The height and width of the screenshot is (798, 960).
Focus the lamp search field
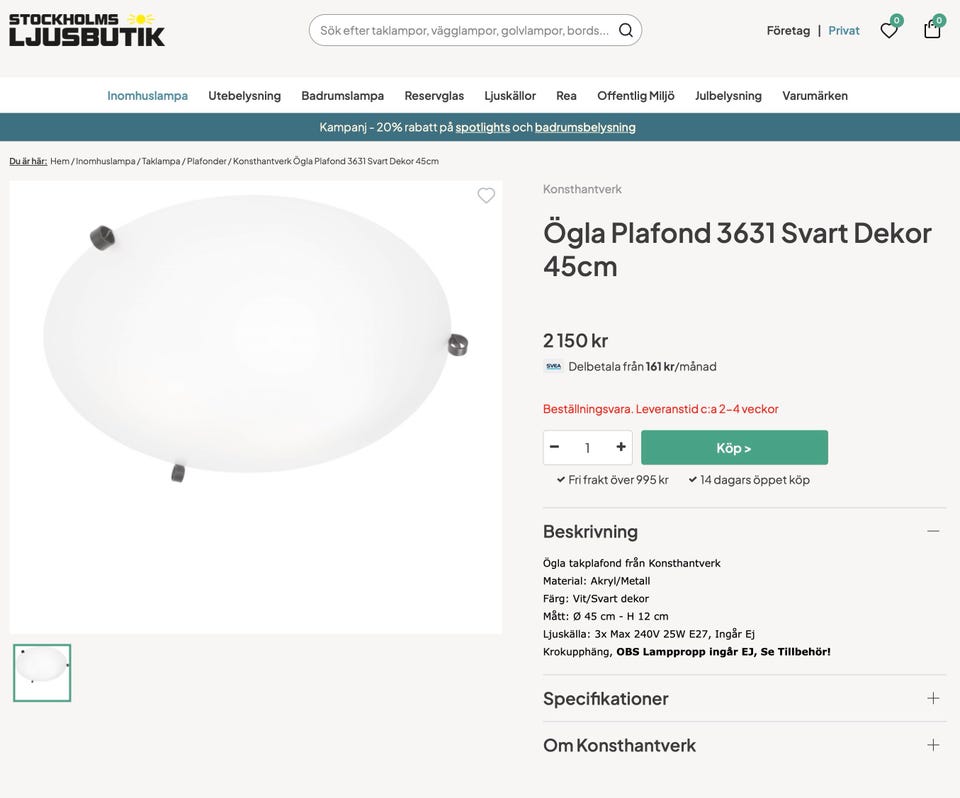464,30
